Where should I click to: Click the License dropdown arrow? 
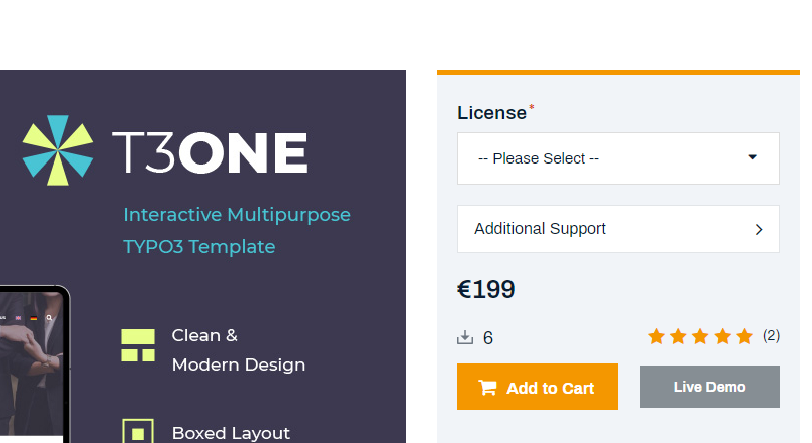pyautogui.click(x=753, y=157)
